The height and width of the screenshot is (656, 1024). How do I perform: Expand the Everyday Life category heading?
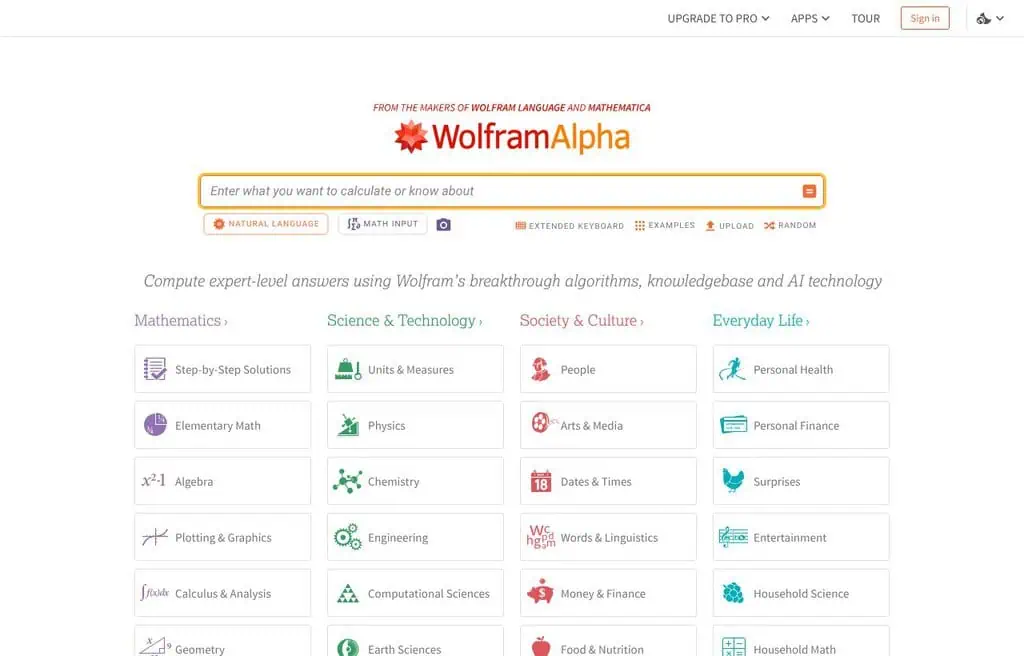coord(761,321)
